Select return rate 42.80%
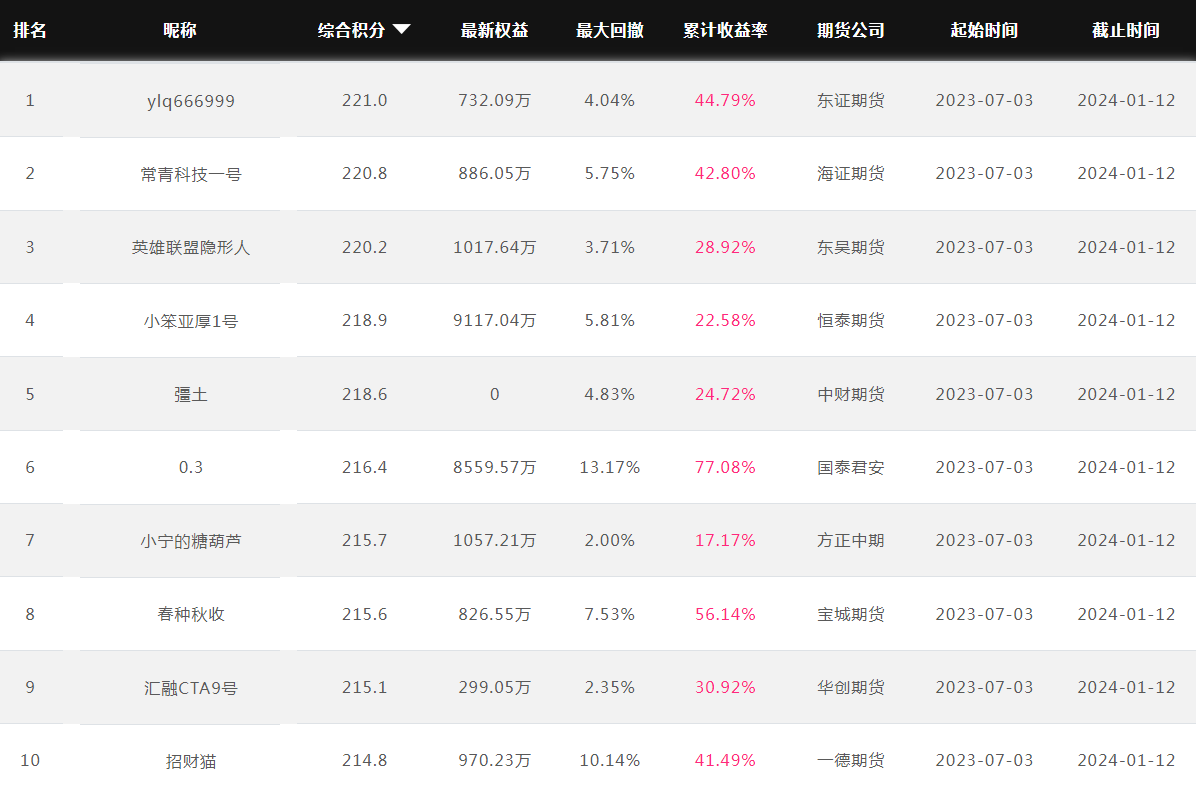 click(x=725, y=174)
